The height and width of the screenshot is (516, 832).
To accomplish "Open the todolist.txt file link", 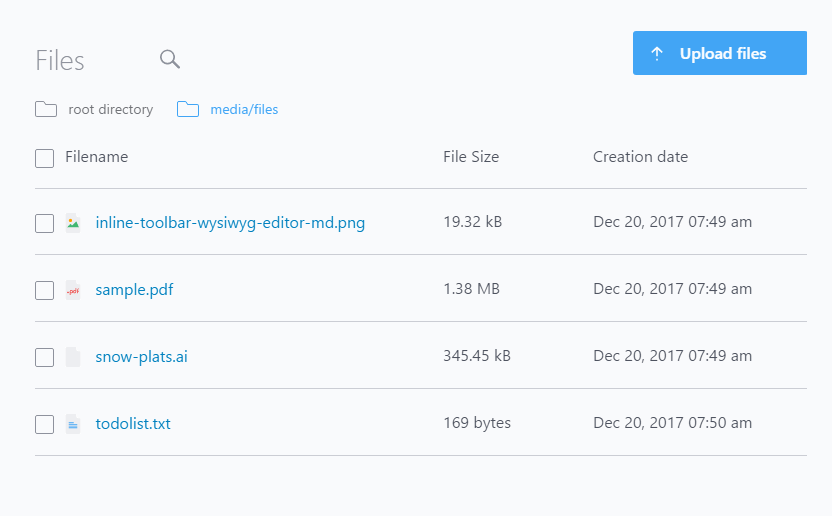I will click(133, 424).
